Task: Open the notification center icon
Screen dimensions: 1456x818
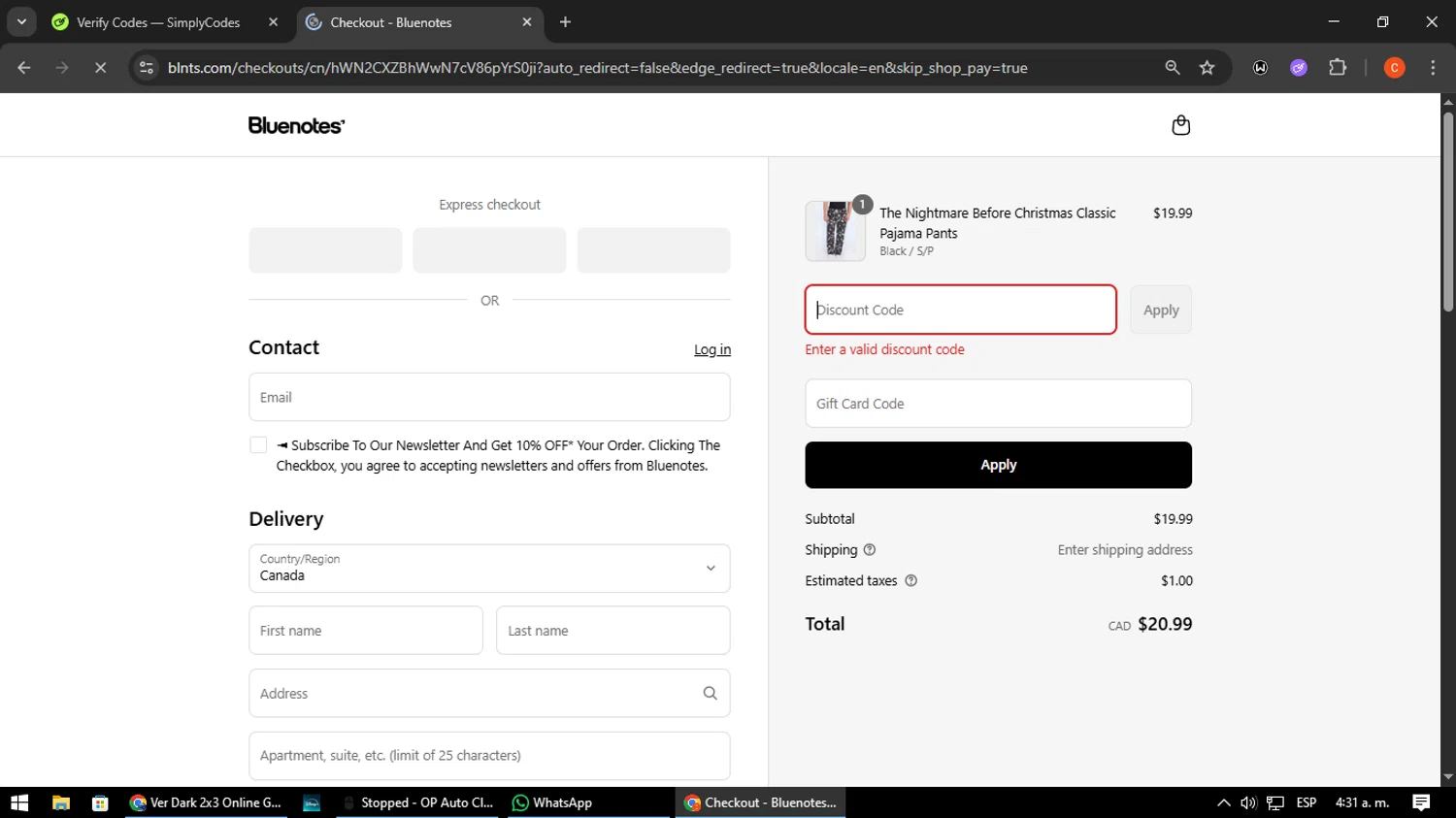Action: (x=1421, y=802)
